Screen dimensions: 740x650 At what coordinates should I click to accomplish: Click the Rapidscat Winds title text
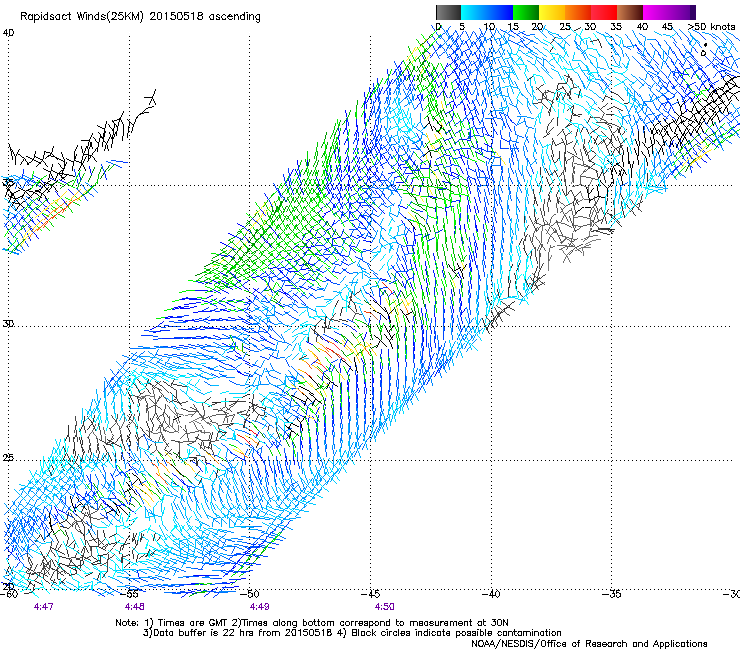pyautogui.click(x=140, y=16)
